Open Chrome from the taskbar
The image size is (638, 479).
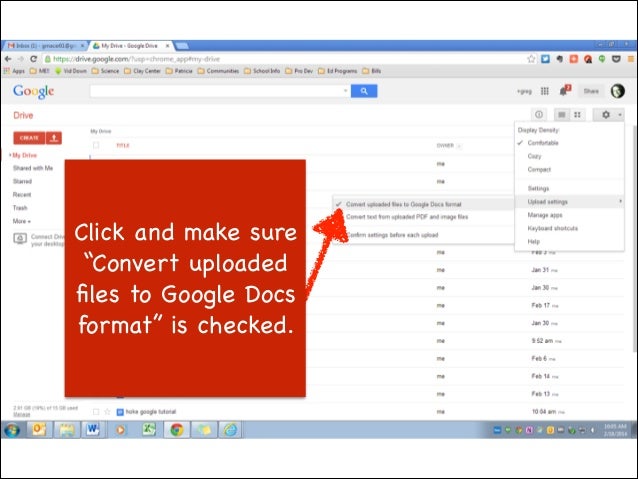pos(177,430)
